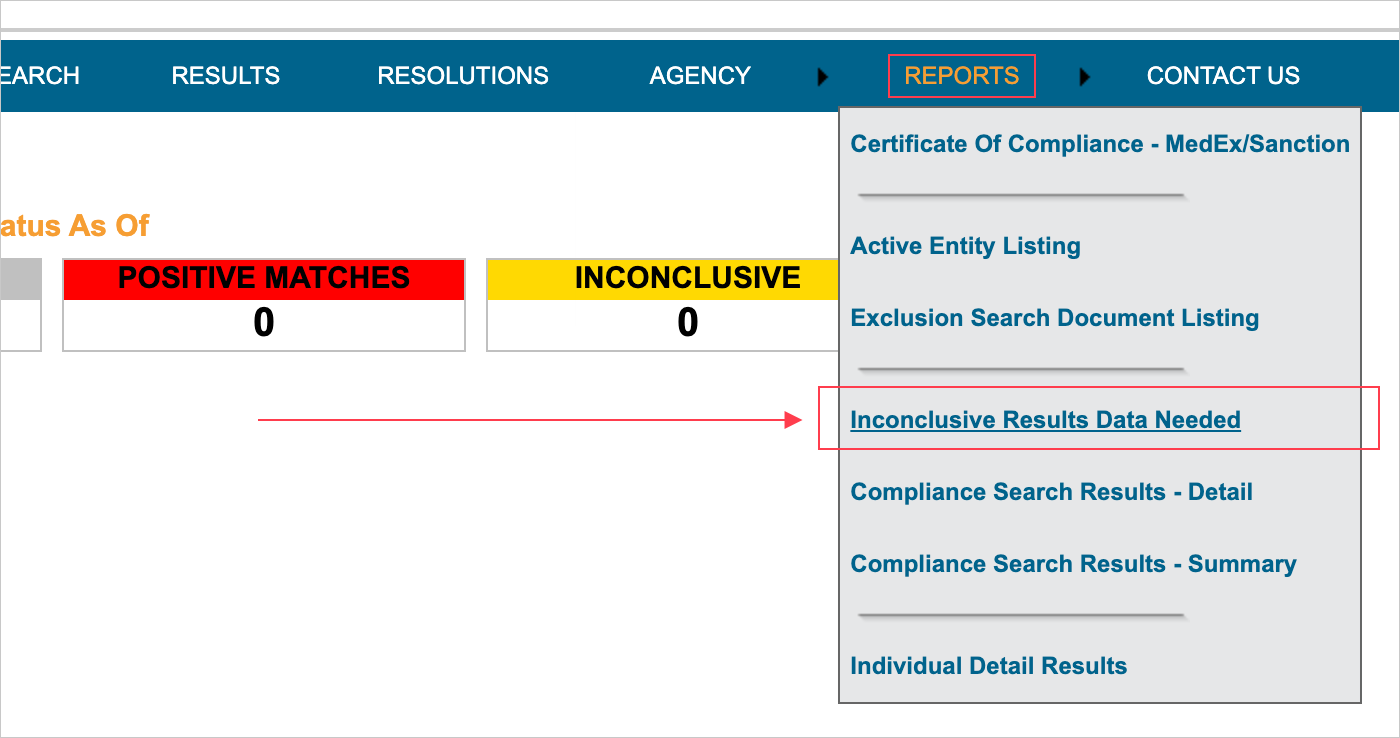Click the yellow INCONCLUSIVE header
The width and height of the screenshot is (1400, 738).
point(688,278)
